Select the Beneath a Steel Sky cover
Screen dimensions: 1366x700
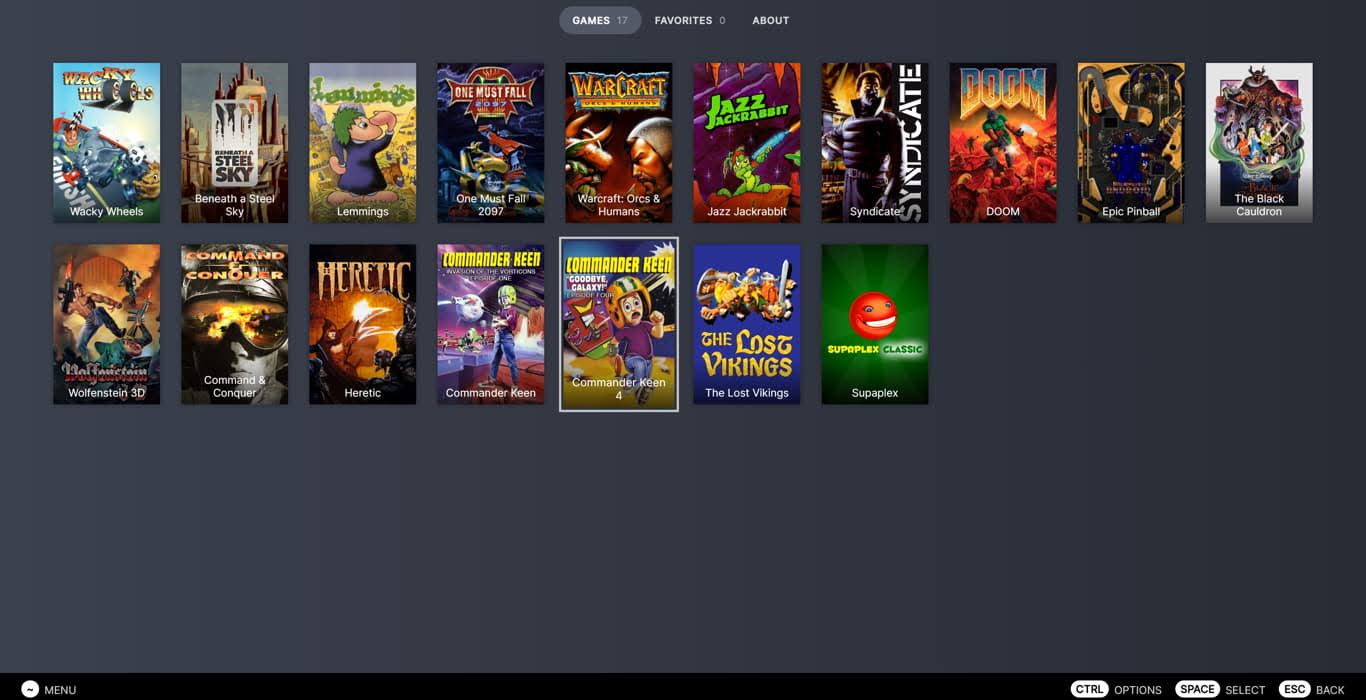point(234,142)
